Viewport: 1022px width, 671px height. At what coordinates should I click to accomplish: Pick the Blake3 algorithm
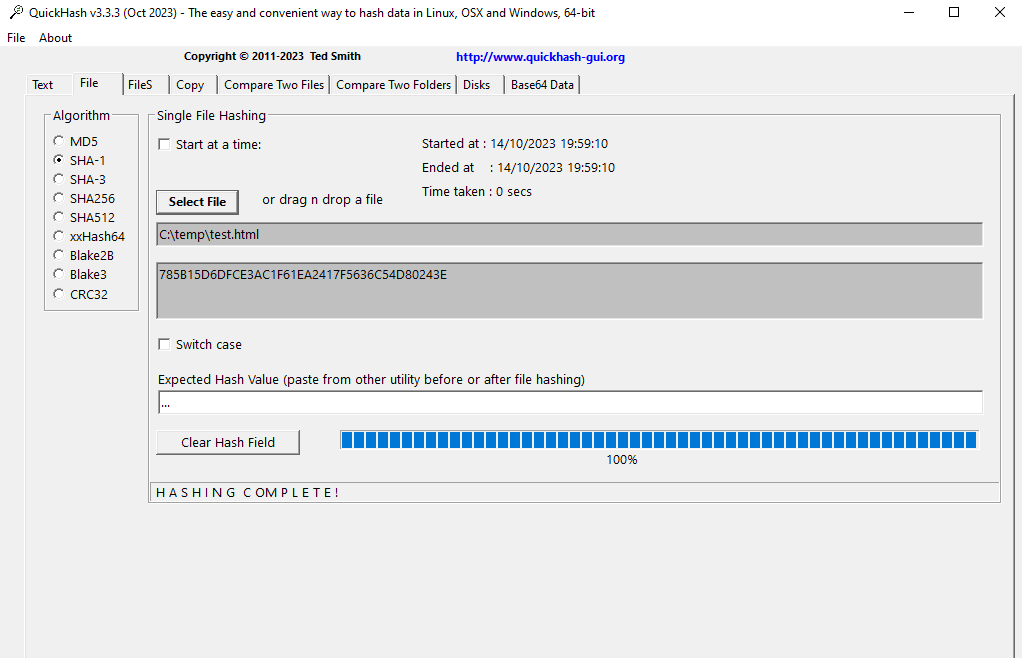(59, 274)
